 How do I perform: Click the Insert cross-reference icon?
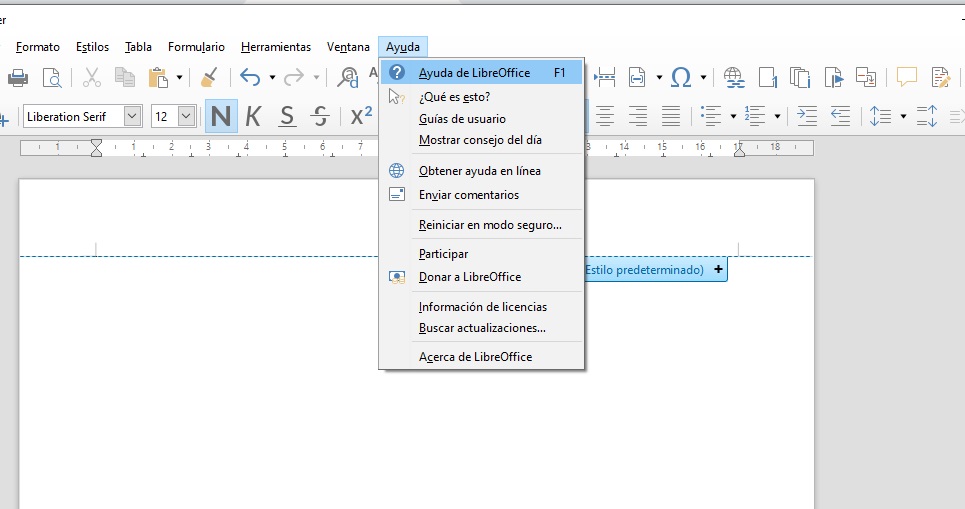tap(866, 78)
